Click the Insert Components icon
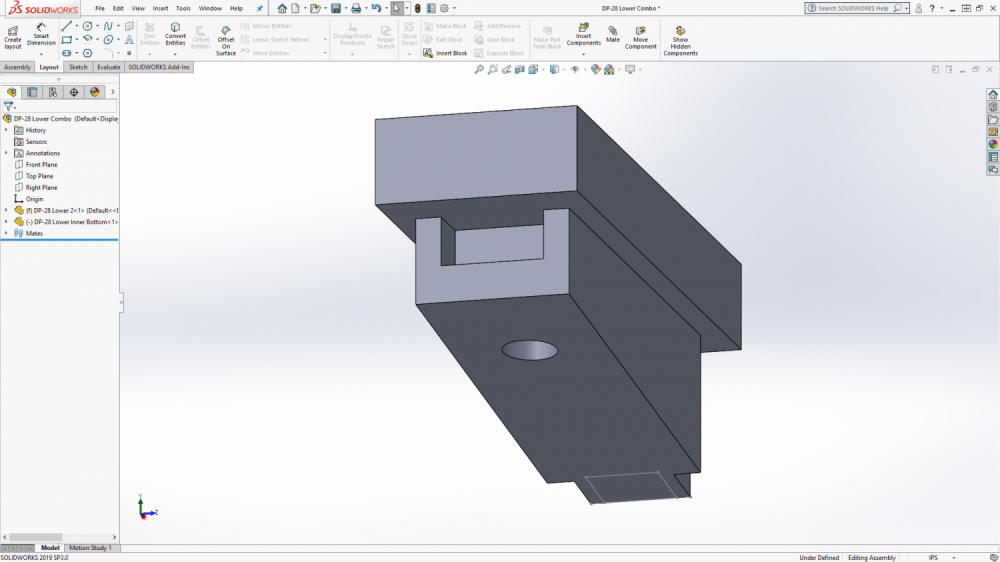 click(583, 35)
